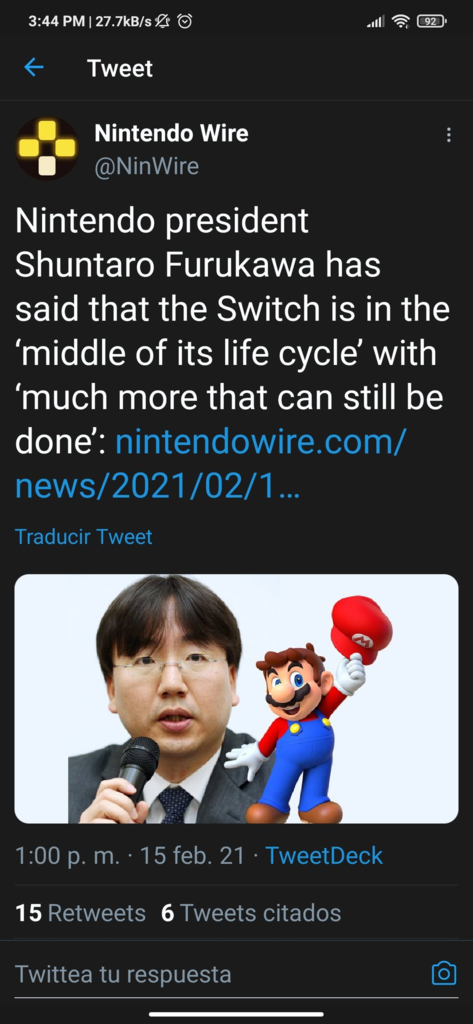The width and height of the screenshot is (473, 1024).
Task: Open the Furukawa and Mario image
Action: point(236,699)
